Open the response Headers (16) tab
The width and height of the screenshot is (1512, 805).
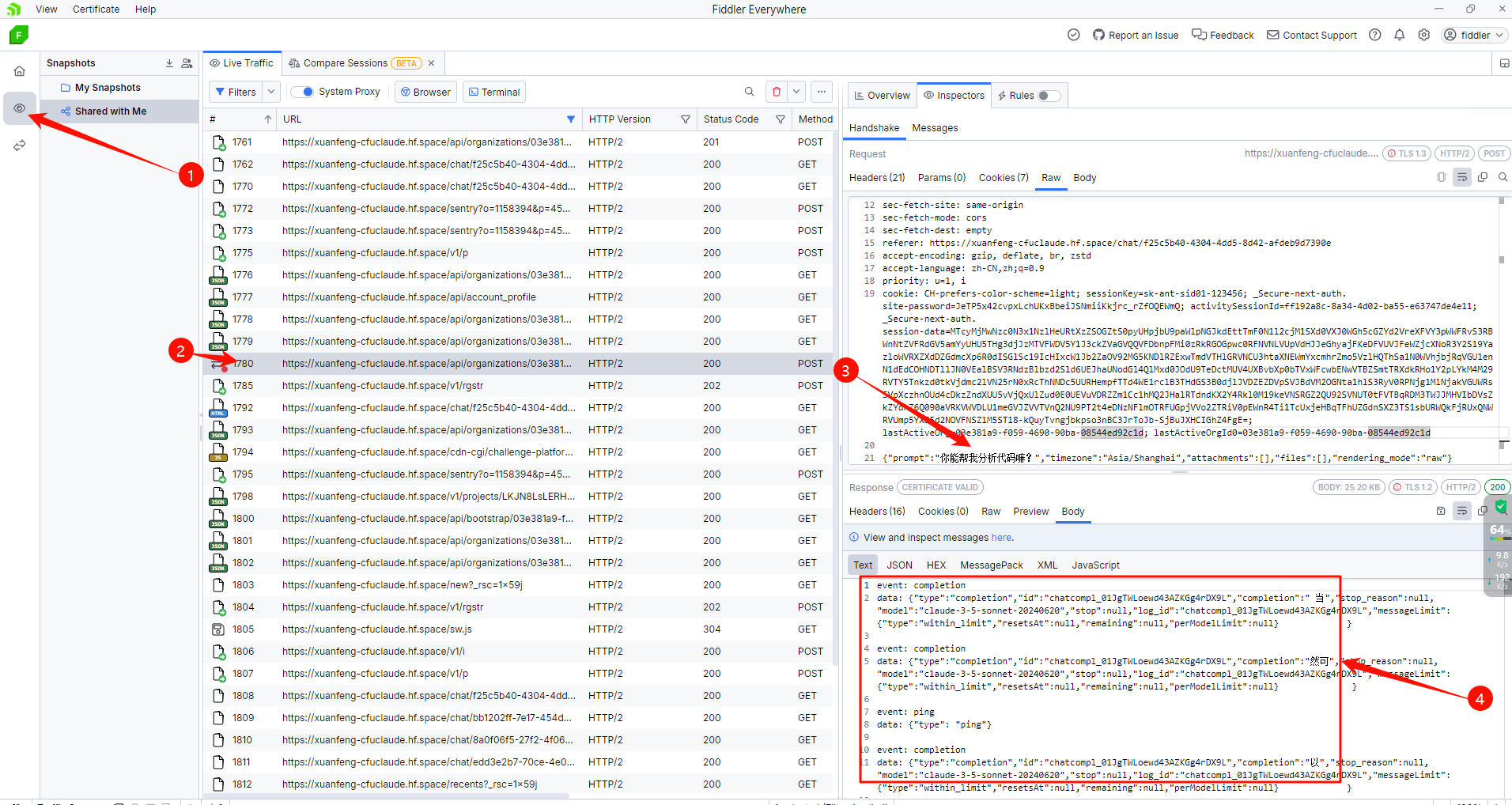tap(877, 512)
